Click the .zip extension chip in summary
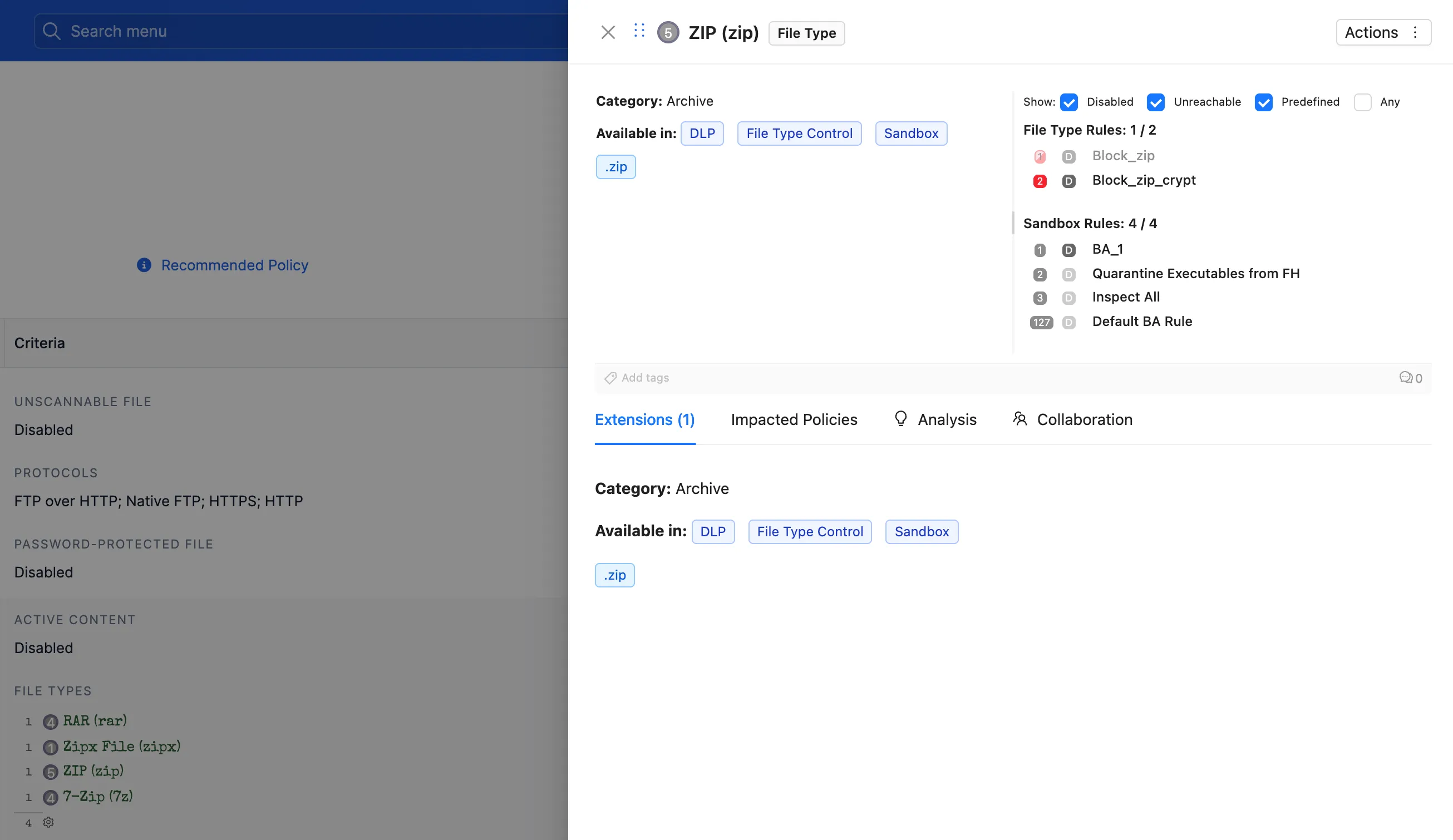This screenshot has height=840, width=1453. 615,167
